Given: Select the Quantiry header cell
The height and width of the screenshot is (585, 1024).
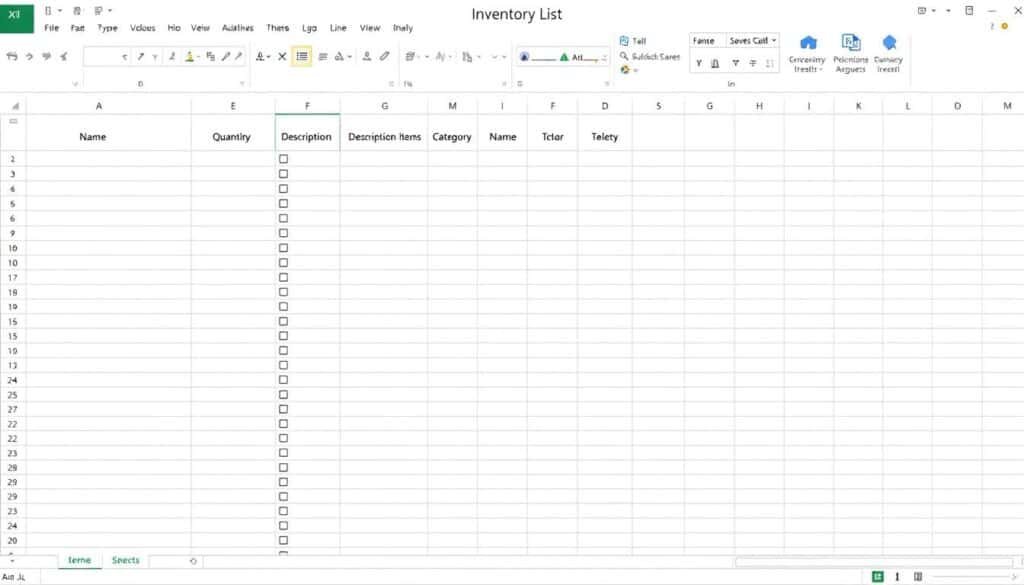Looking at the screenshot, I should (232, 133).
